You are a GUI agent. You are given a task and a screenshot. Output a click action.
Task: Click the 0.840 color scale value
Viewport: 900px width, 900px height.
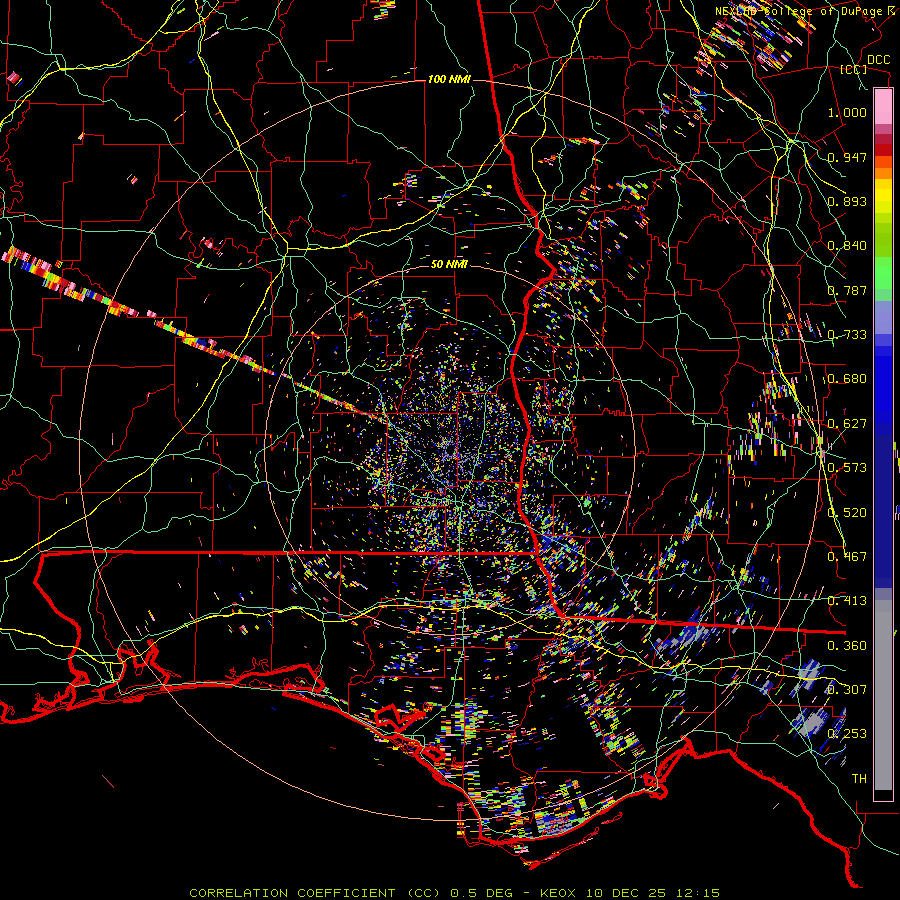[x=847, y=246]
